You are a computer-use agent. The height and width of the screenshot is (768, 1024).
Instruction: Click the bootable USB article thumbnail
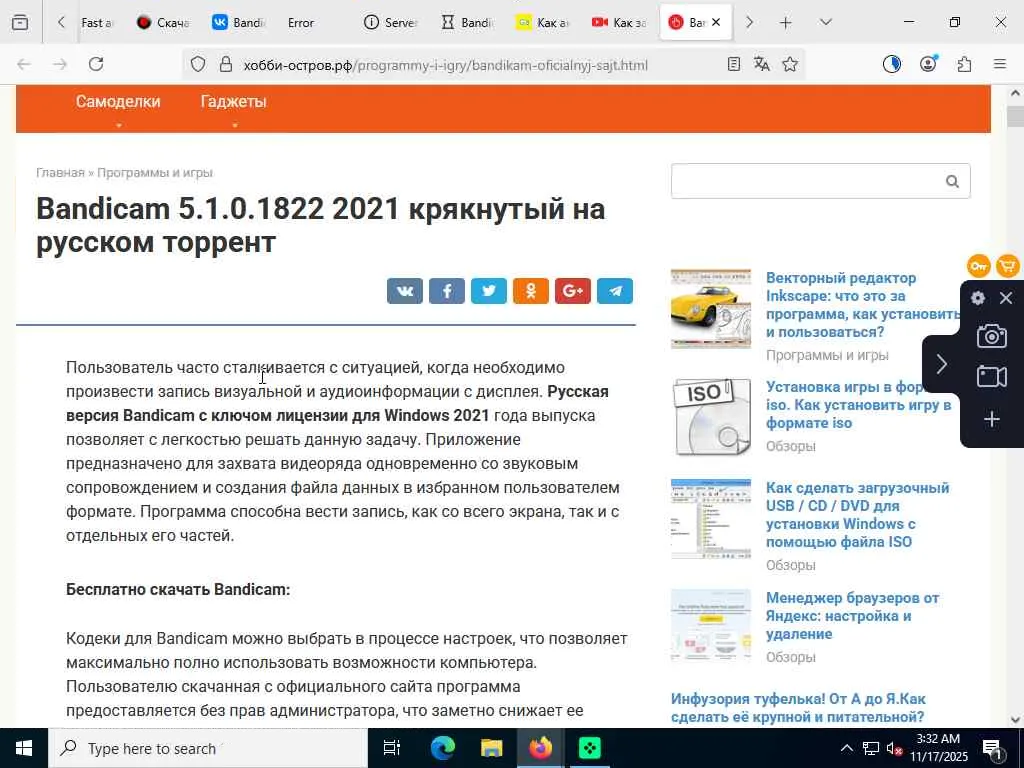coord(711,519)
